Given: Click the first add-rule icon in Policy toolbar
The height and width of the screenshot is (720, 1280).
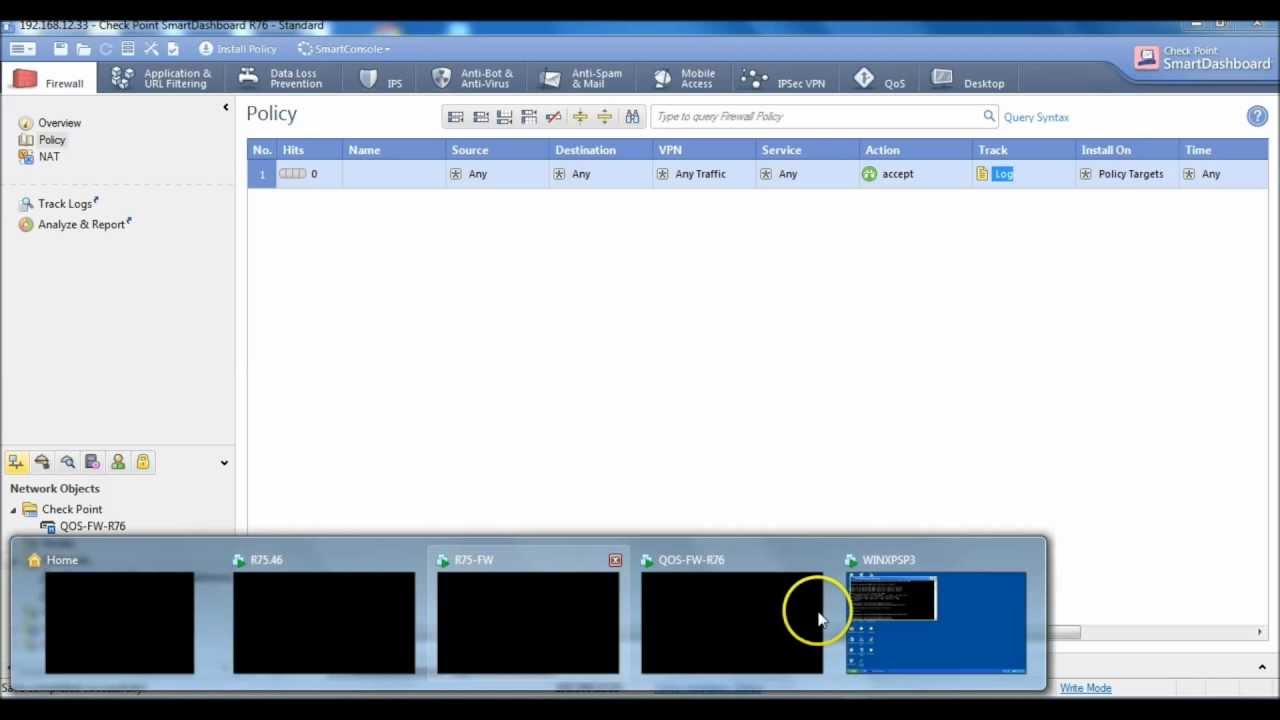Looking at the screenshot, I should click(456, 117).
